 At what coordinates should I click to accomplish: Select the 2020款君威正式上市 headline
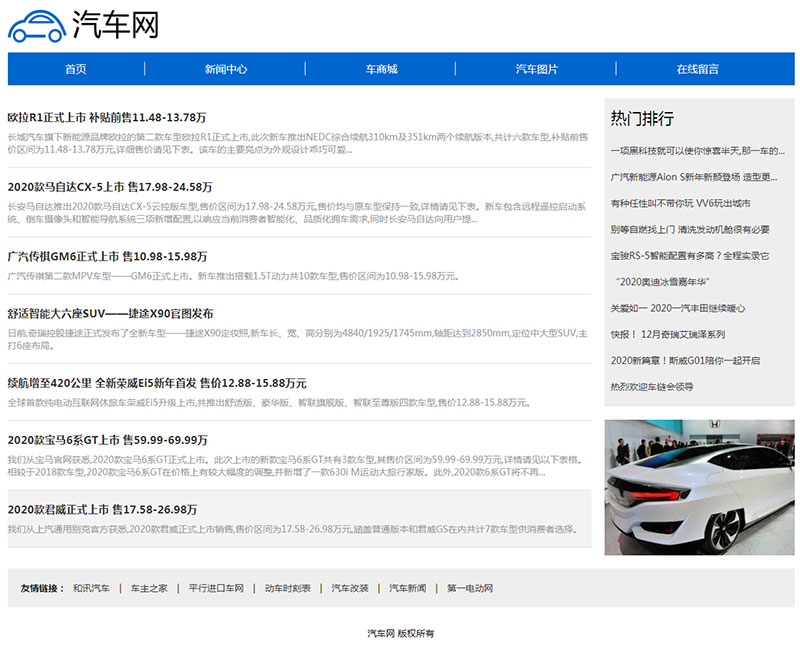tap(102, 510)
